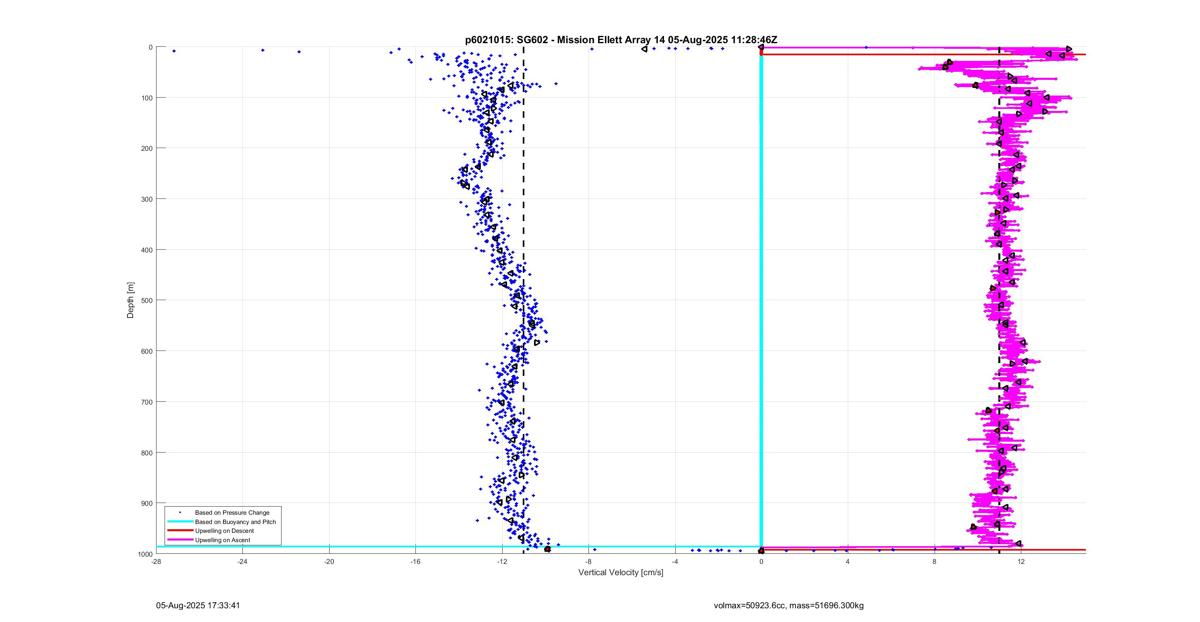This screenshot has height=622, width=1200.
Task: Click the velocity axis tick label positive '4'
Action: 848,562
